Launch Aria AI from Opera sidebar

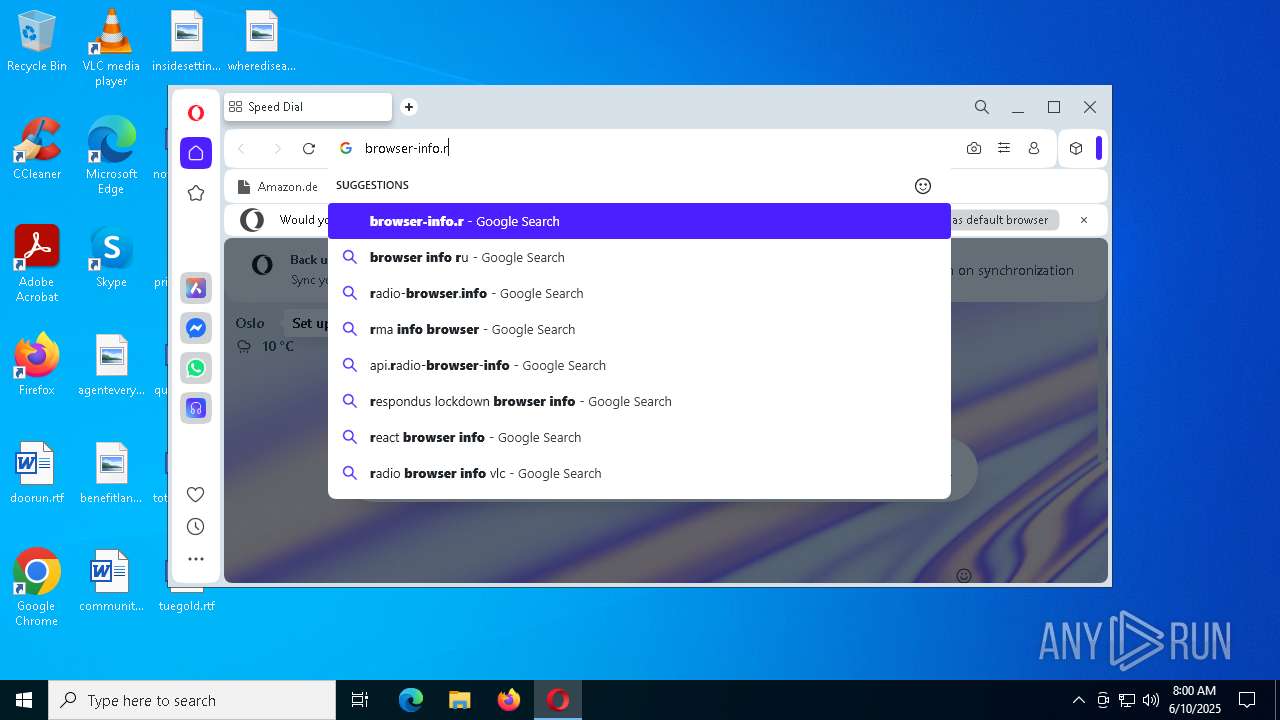[196, 288]
